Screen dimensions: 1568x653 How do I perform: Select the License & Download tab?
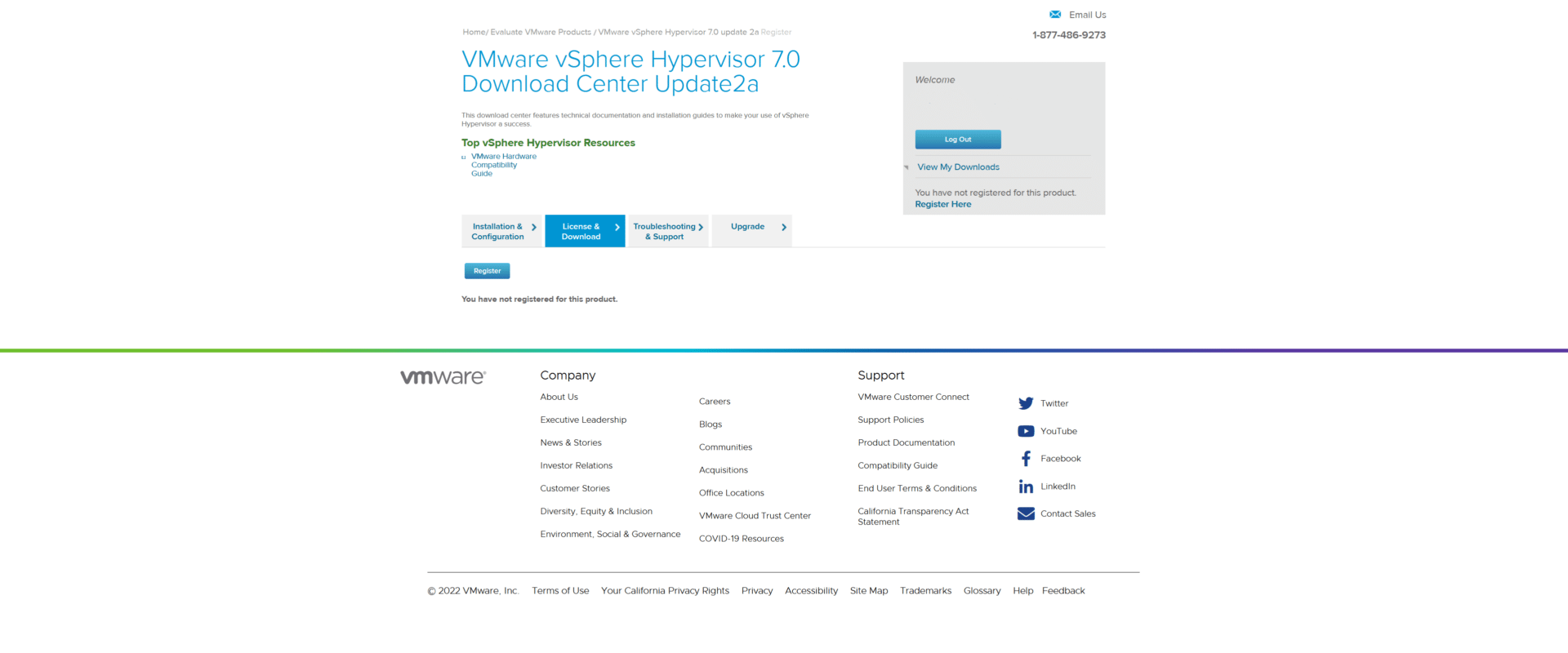click(x=585, y=231)
